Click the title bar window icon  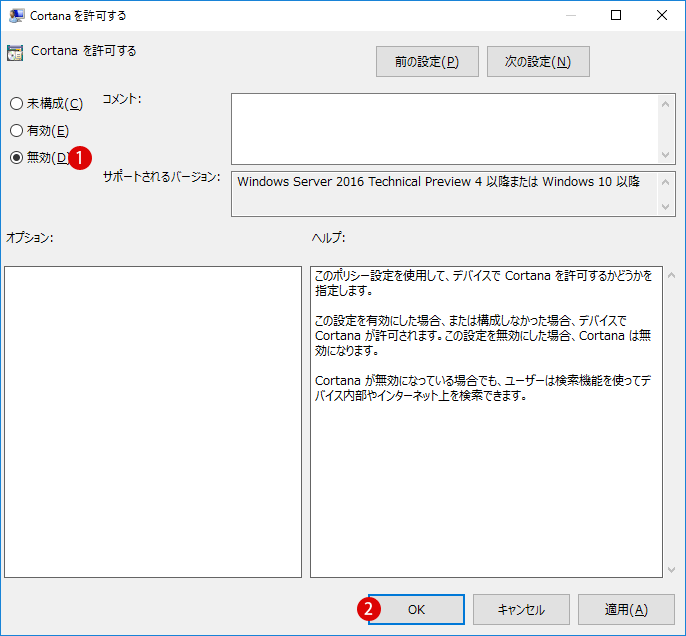17,16
